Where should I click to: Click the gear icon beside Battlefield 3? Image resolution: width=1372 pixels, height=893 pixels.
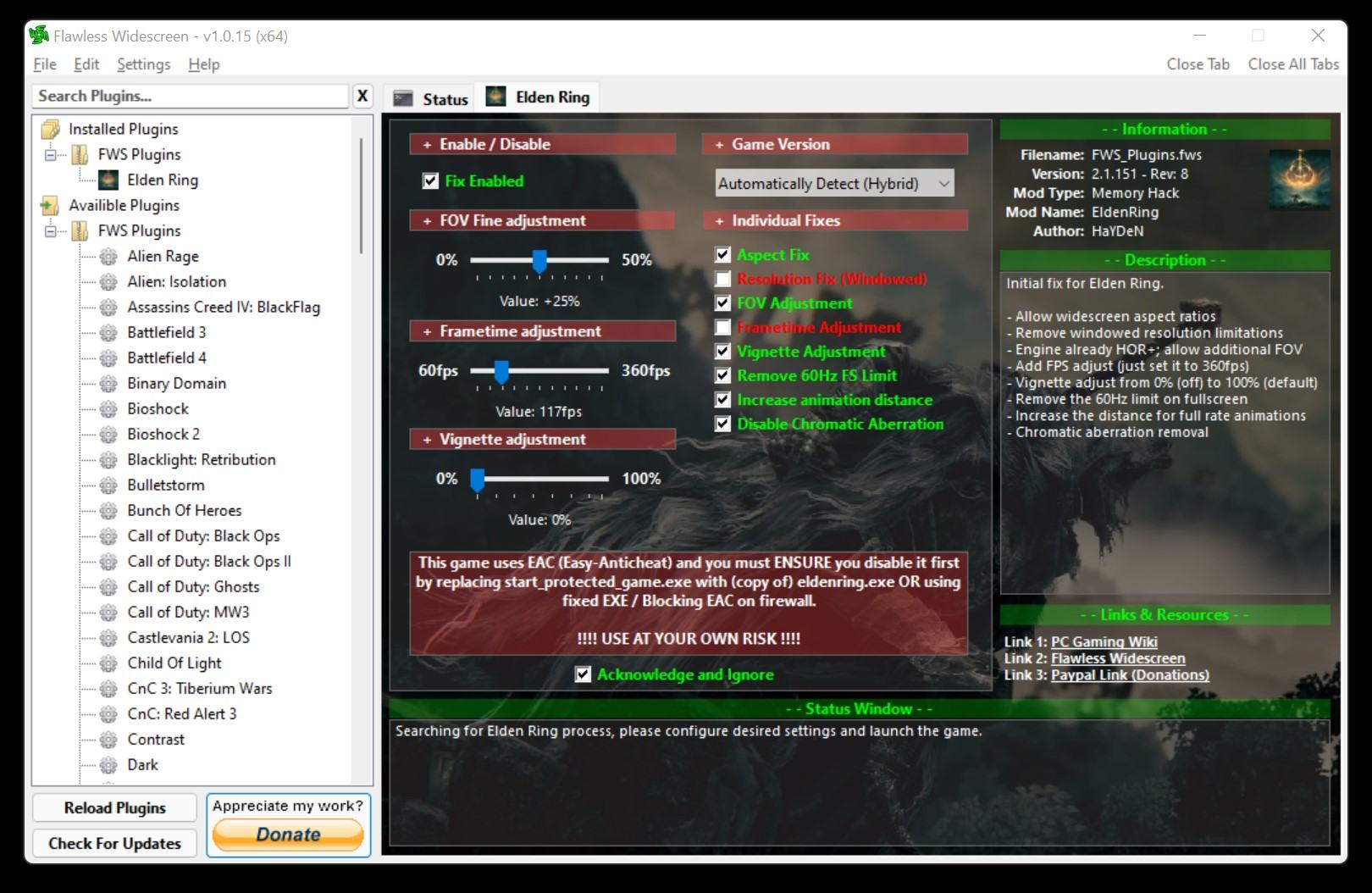point(108,332)
